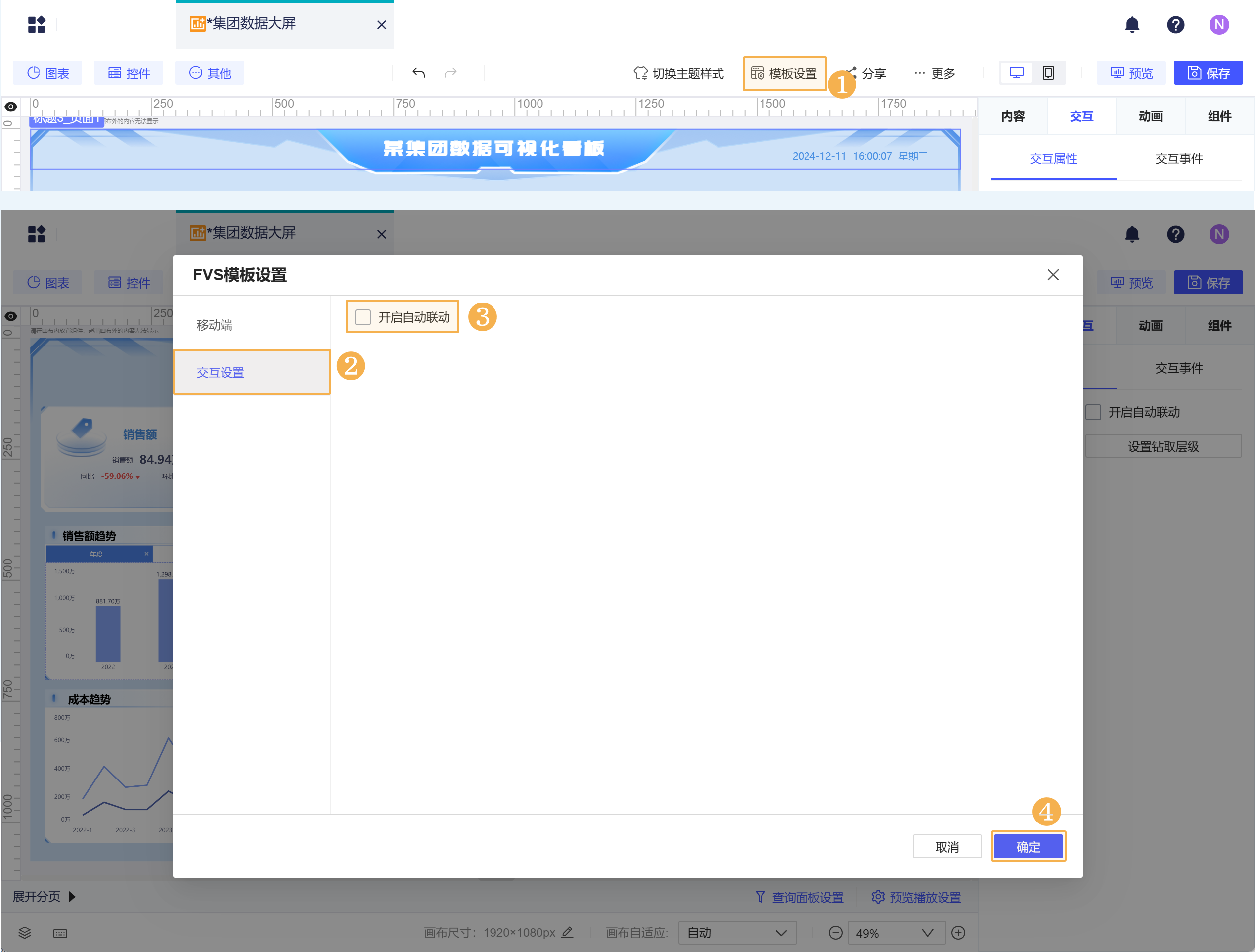The height and width of the screenshot is (952, 1255).
Task: Close the 集团数据大屏 tab in the undimmed header
Action: point(382,24)
